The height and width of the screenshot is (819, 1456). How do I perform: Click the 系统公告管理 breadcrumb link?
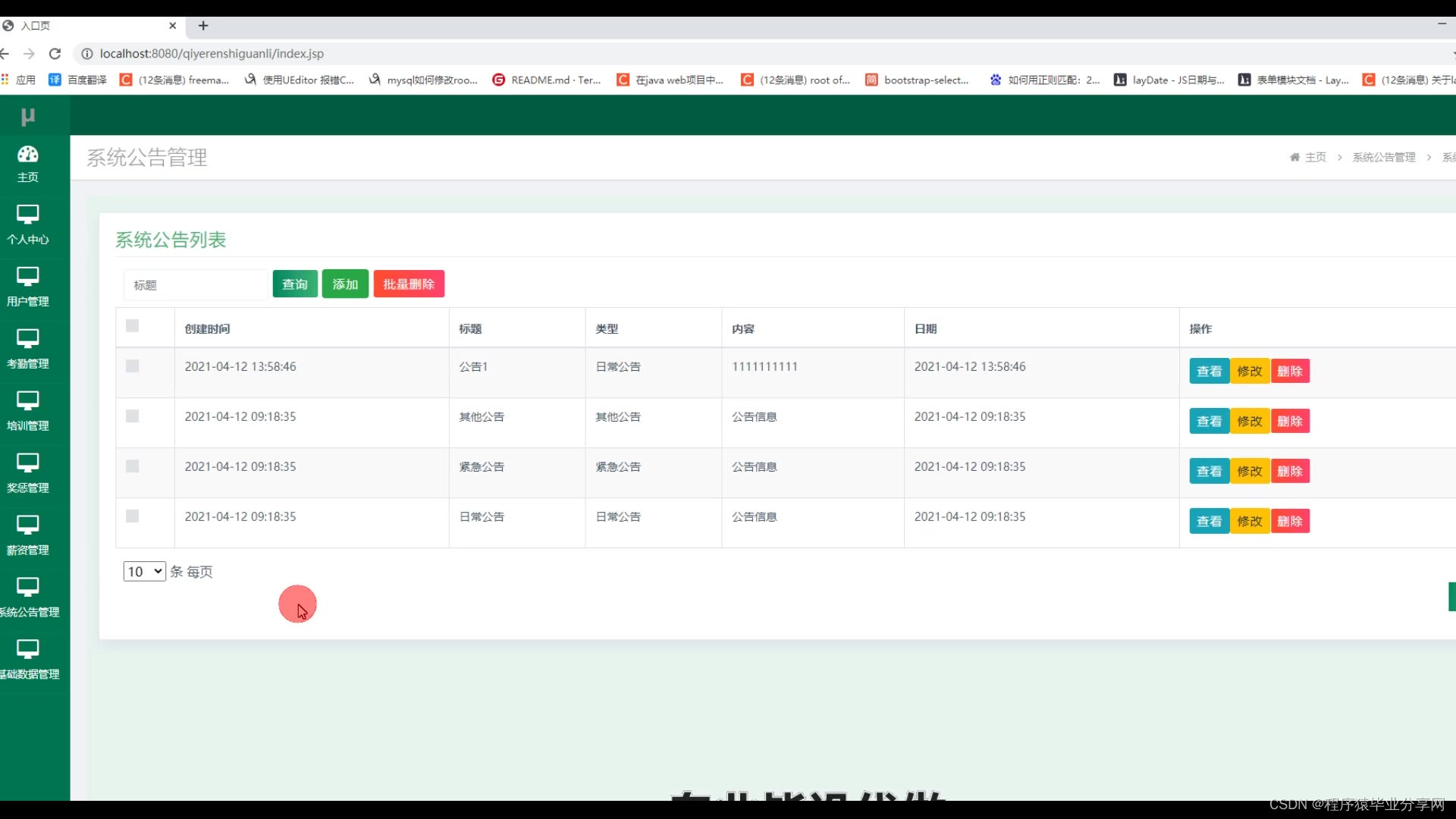pyautogui.click(x=1384, y=157)
